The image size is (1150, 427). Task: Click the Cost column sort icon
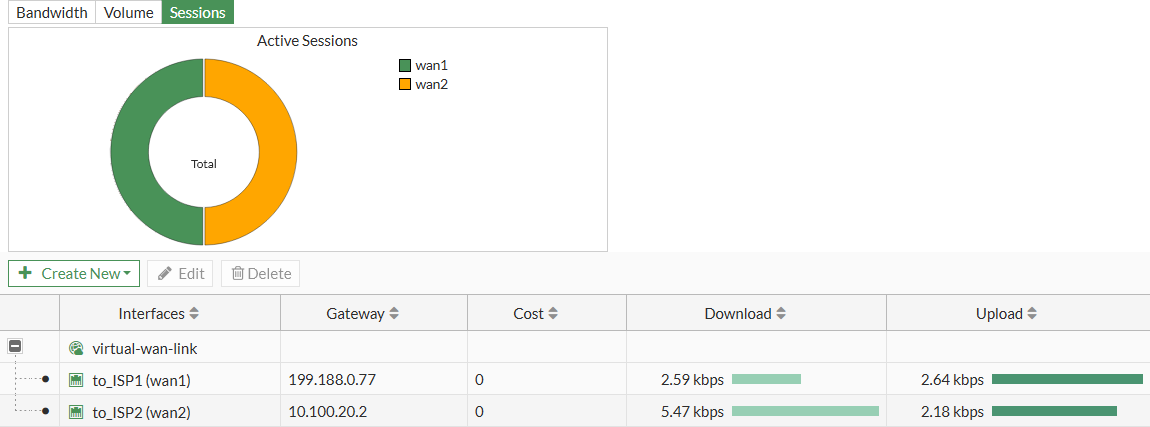point(553,314)
